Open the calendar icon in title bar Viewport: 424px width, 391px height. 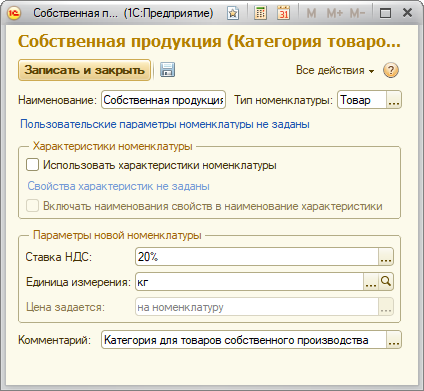click(x=284, y=13)
